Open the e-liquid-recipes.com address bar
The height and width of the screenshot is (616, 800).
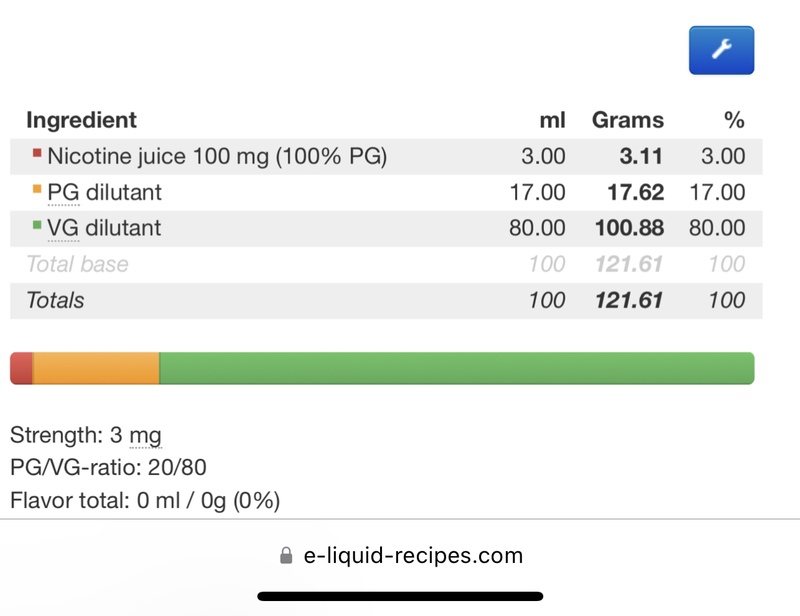(401, 555)
